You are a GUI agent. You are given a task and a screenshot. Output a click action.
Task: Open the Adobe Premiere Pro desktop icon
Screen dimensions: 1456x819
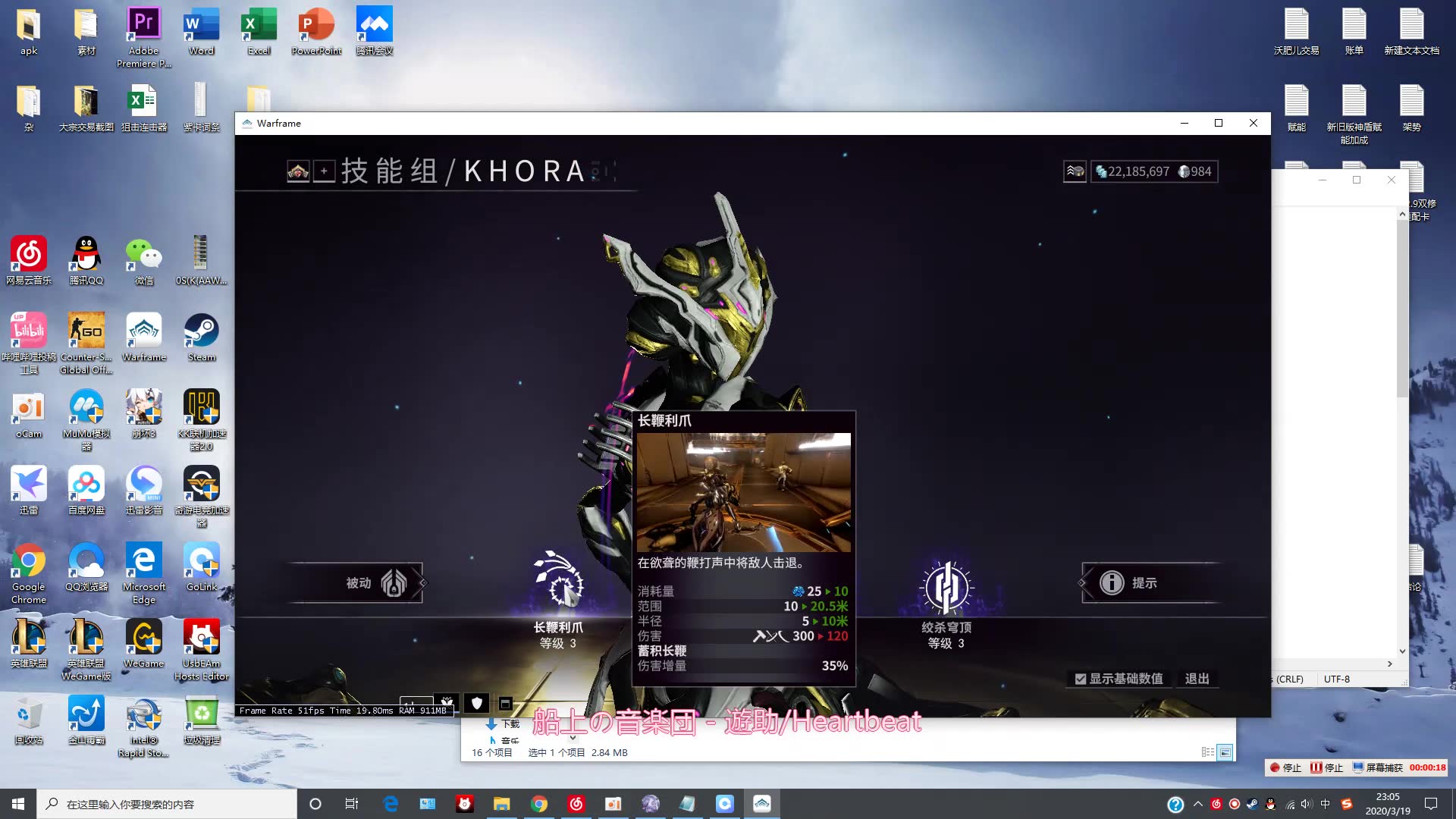click(x=143, y=36)
